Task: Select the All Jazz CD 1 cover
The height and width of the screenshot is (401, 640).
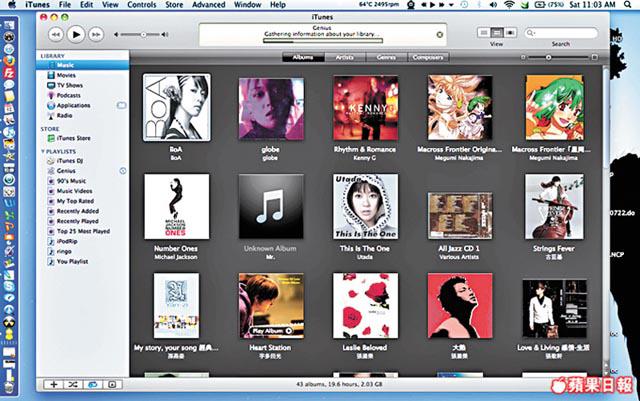Action: 460,216
